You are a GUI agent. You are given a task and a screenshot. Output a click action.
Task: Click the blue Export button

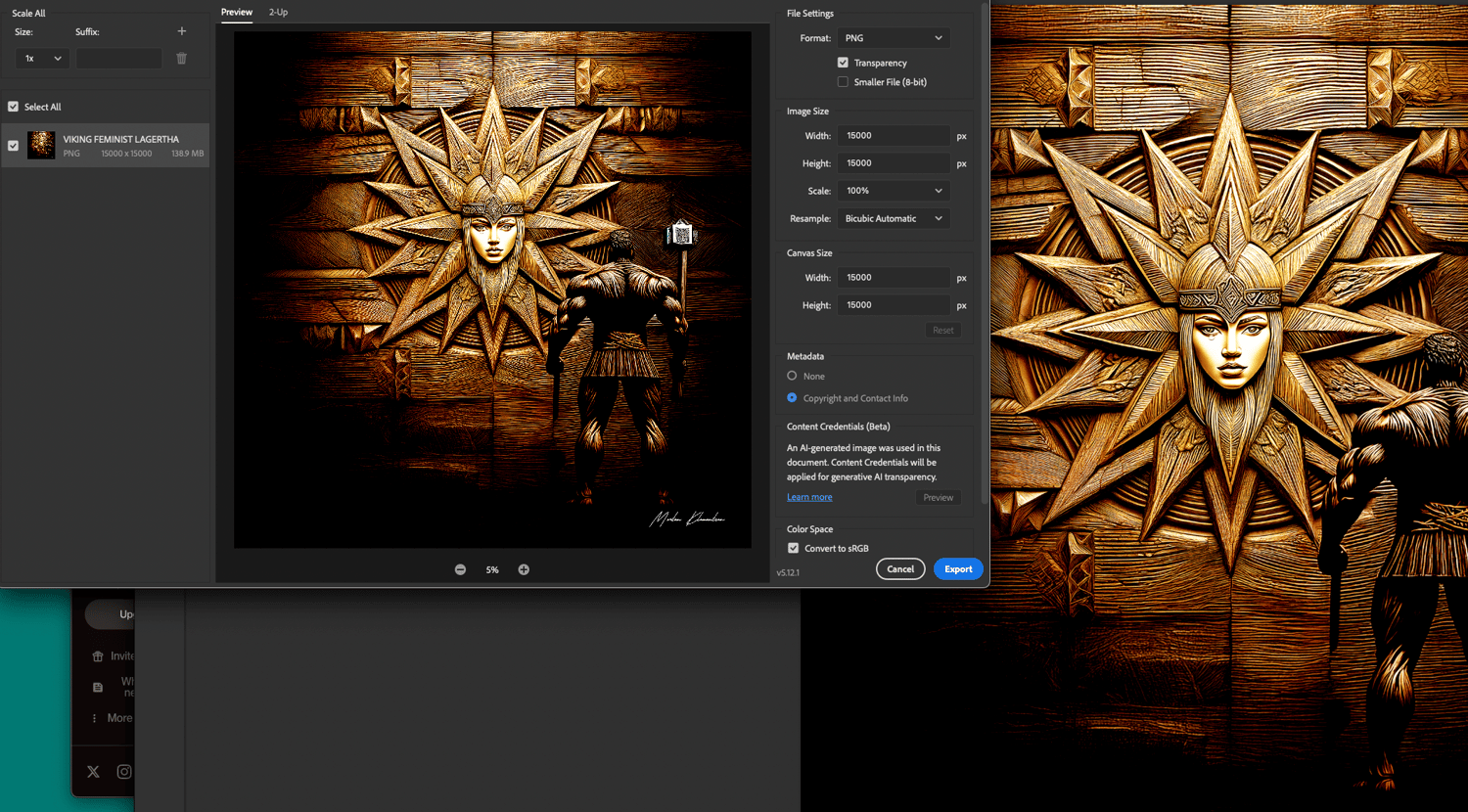tap(957, 568)
